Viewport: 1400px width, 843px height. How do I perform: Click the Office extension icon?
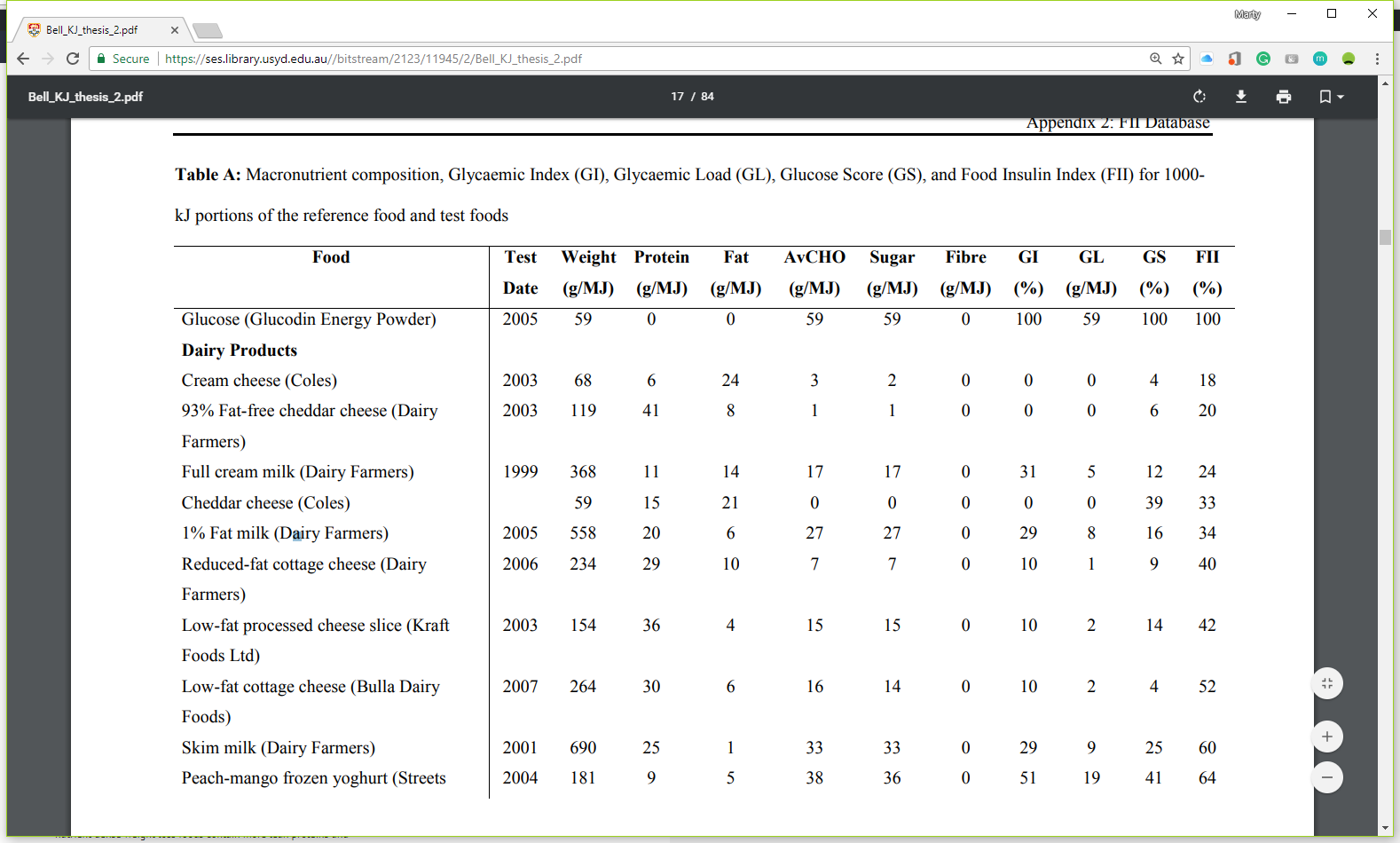click(1235, 59)
